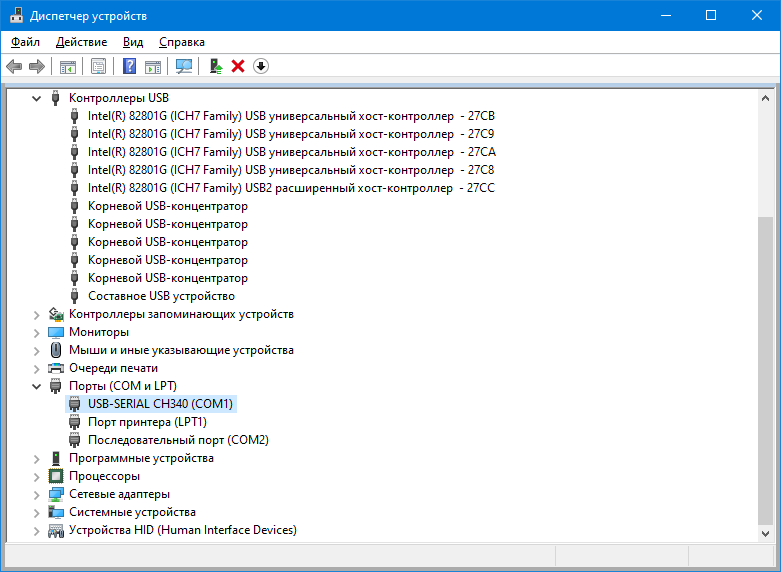Uninstall device using the red X icon
Image resolution: width=781 pixels, height=572 pixels.
point(238,66)
